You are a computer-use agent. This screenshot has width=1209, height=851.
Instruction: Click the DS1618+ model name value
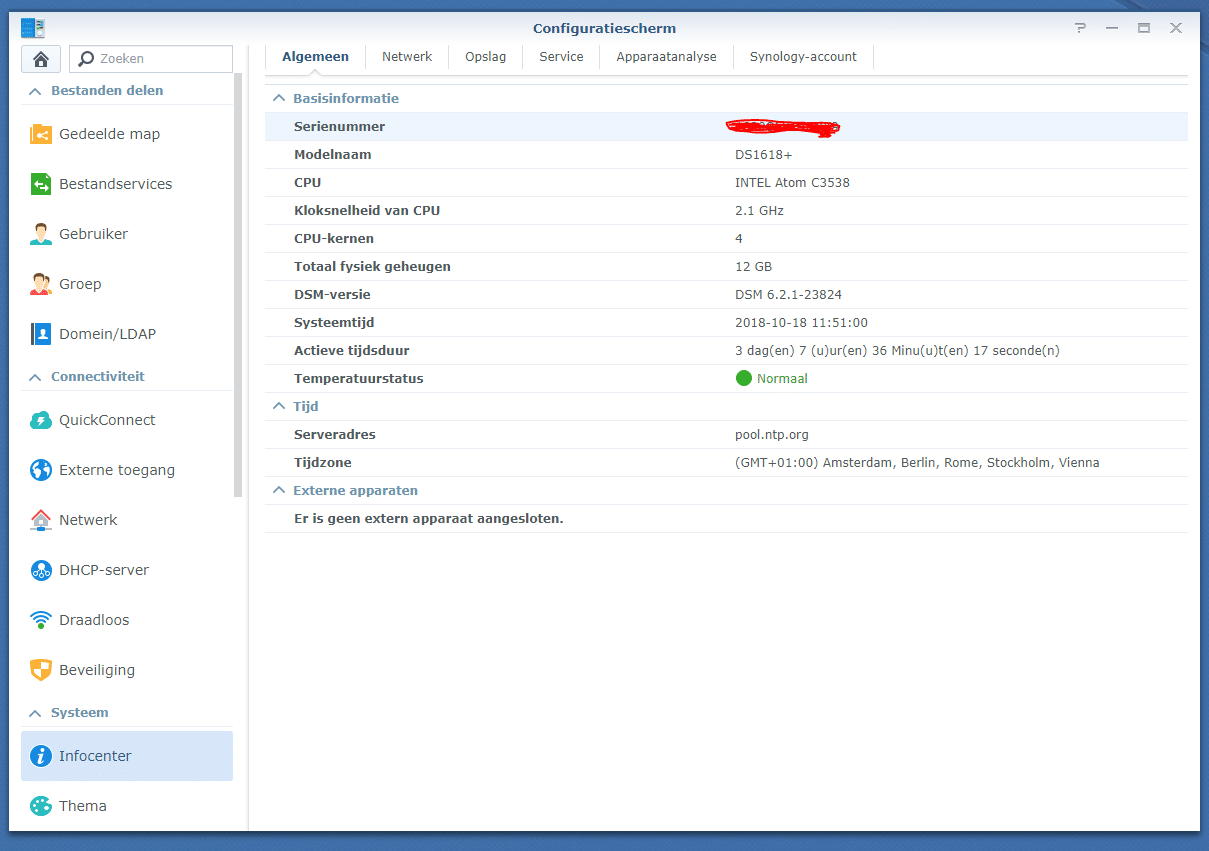pos(764,155)
